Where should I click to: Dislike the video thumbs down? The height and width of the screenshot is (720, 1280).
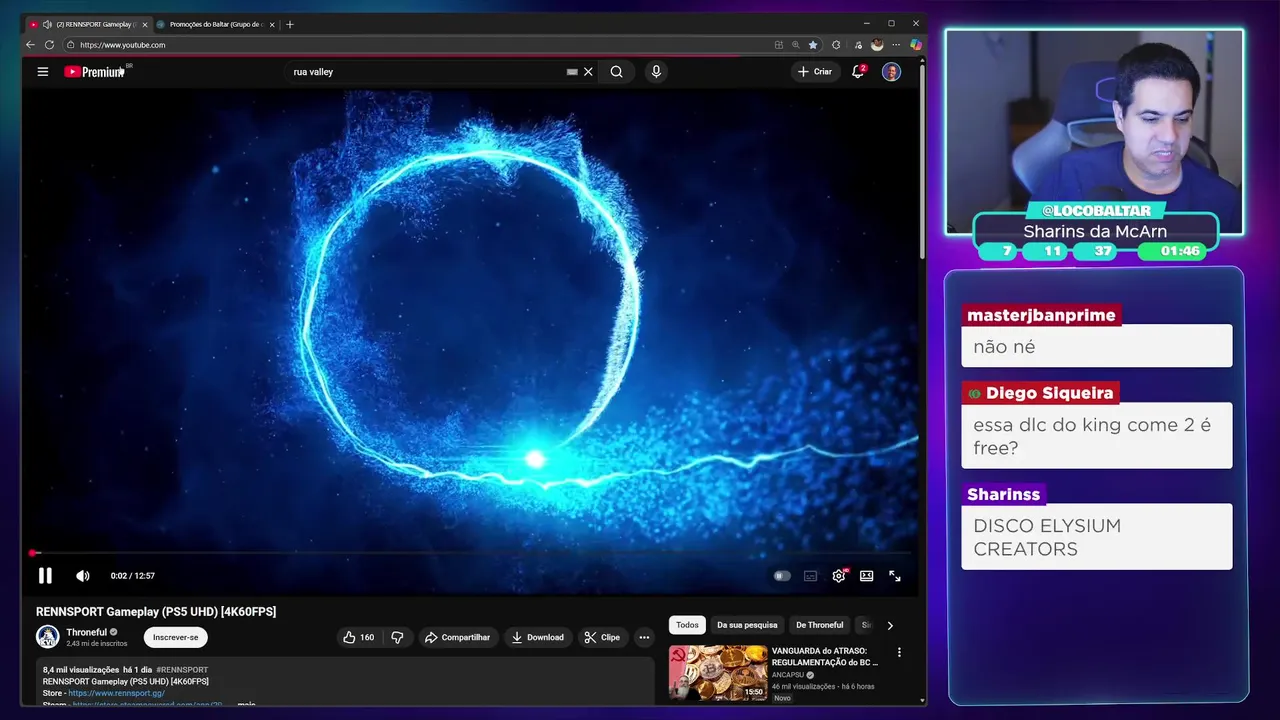pyautogui.click(x=397, y=637)
